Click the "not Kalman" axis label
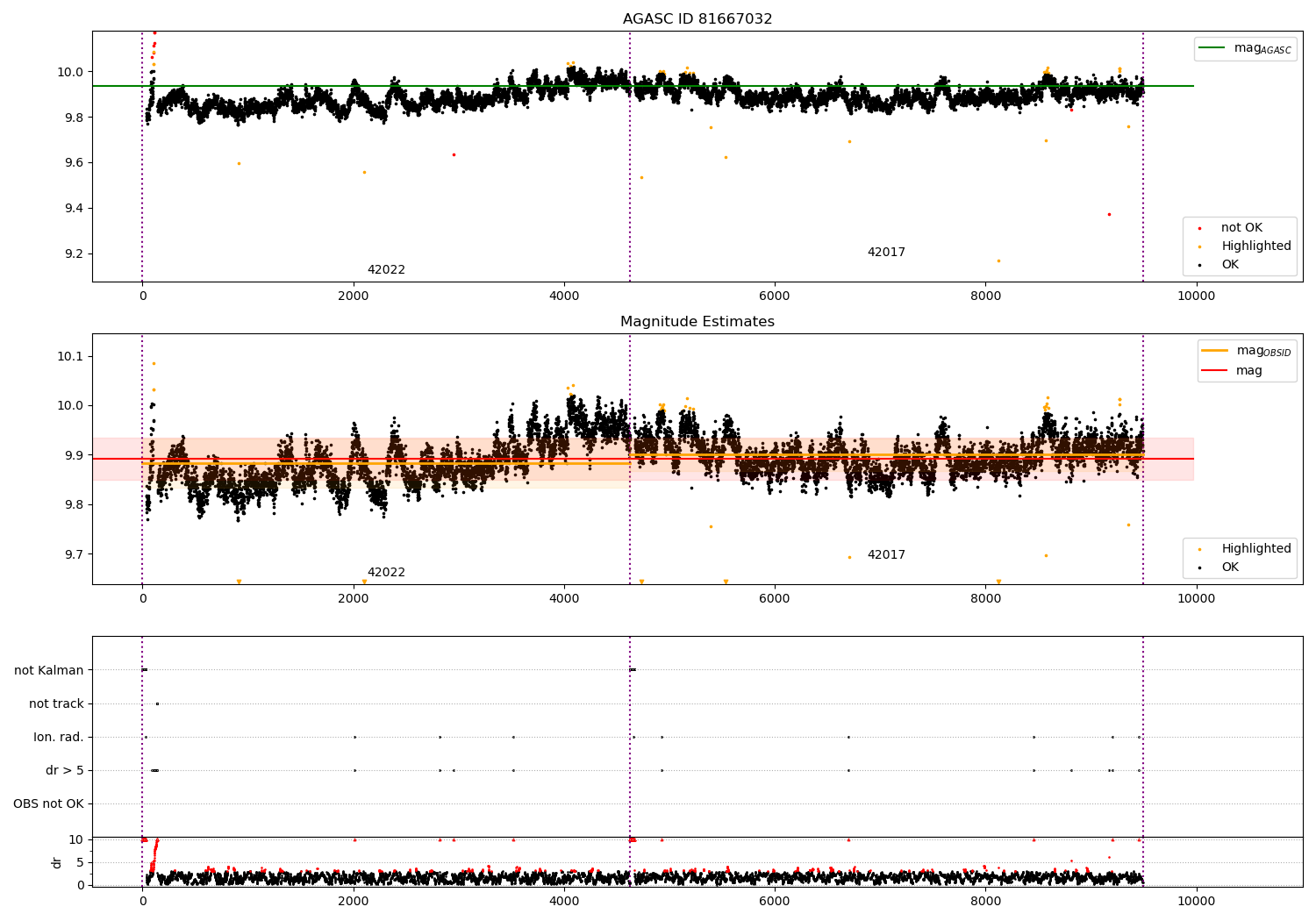 click(49, 671)
